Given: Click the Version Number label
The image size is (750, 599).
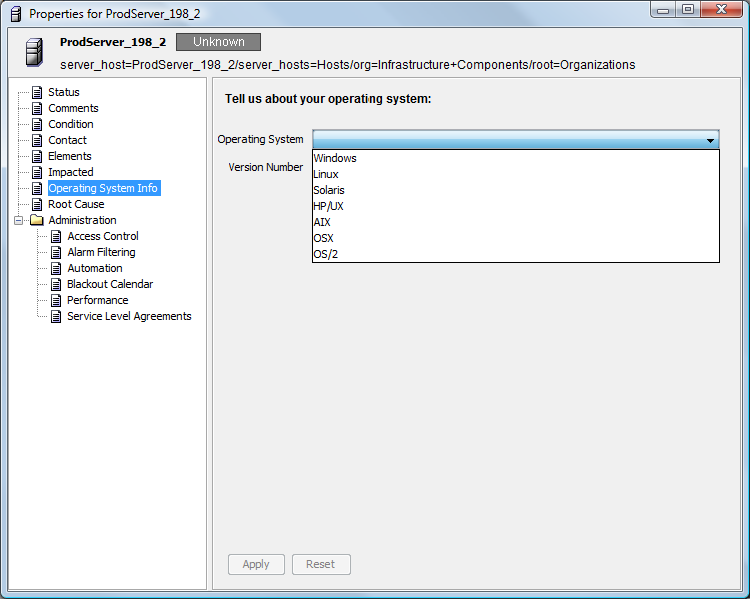Looking at the screenshot, I should tap(265, 167).
